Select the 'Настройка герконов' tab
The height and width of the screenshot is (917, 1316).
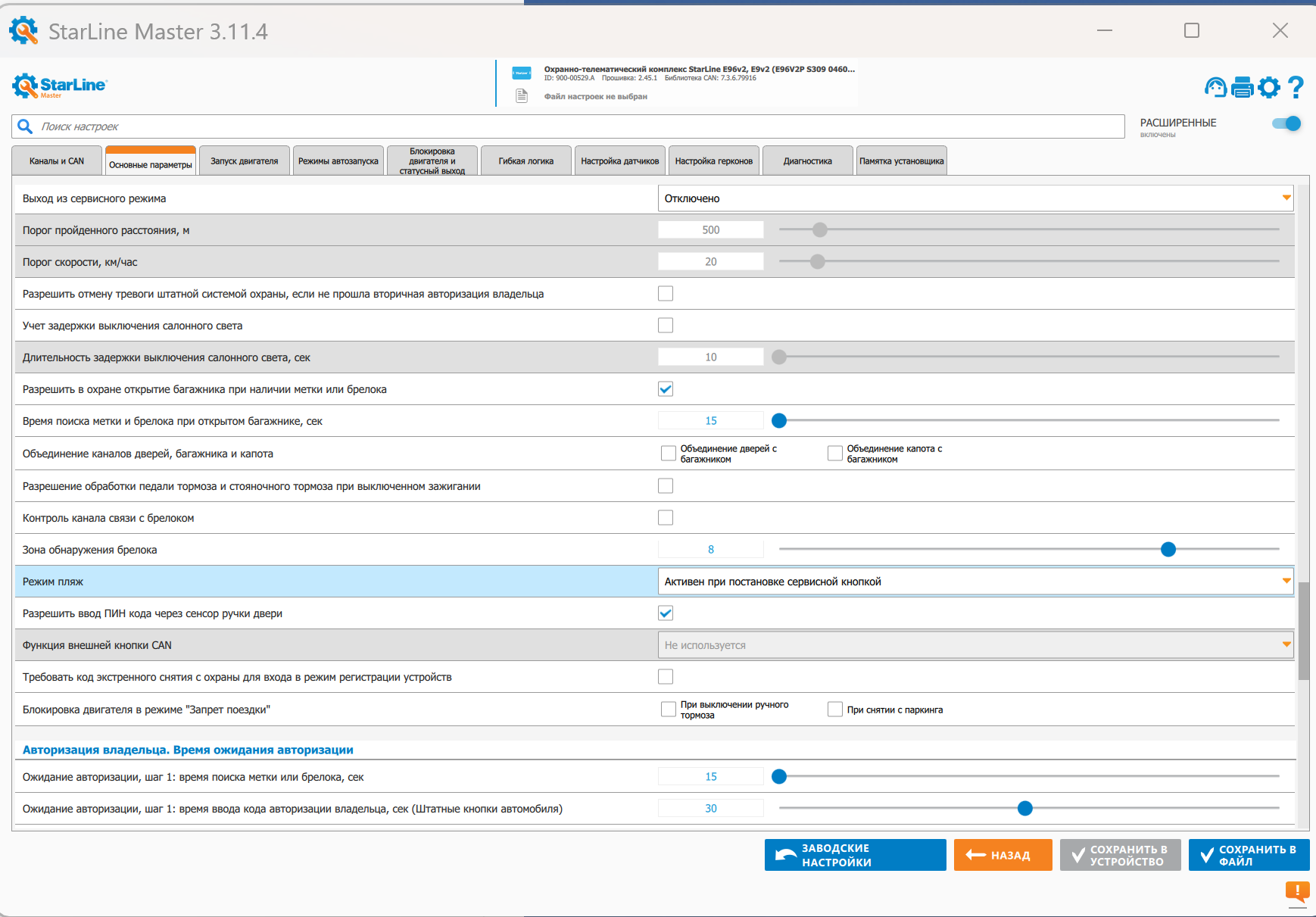(714, 161)
